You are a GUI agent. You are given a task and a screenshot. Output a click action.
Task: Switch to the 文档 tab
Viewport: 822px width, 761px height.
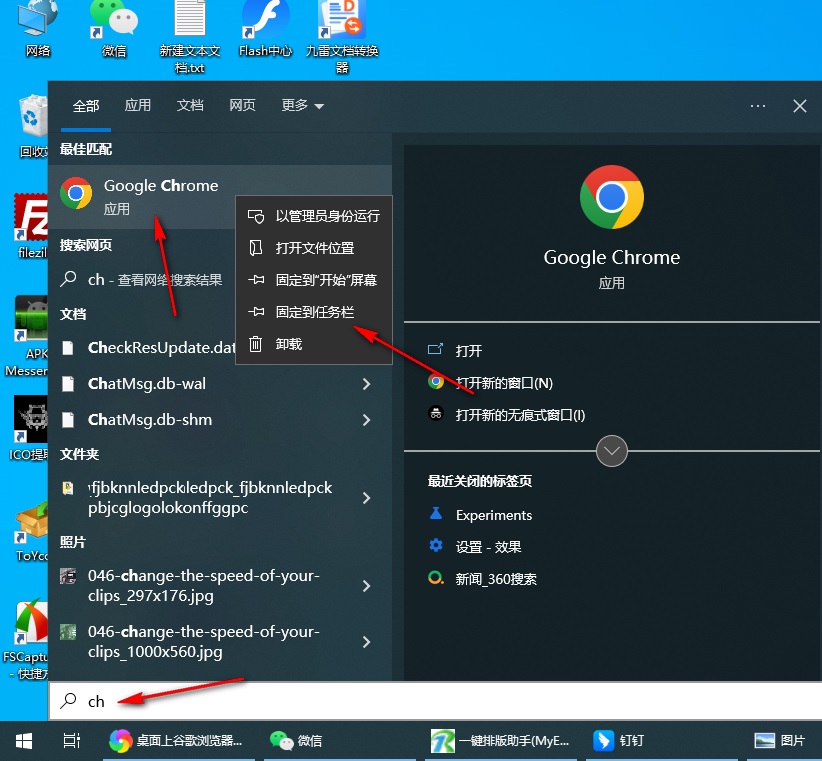tap(190, 105)
